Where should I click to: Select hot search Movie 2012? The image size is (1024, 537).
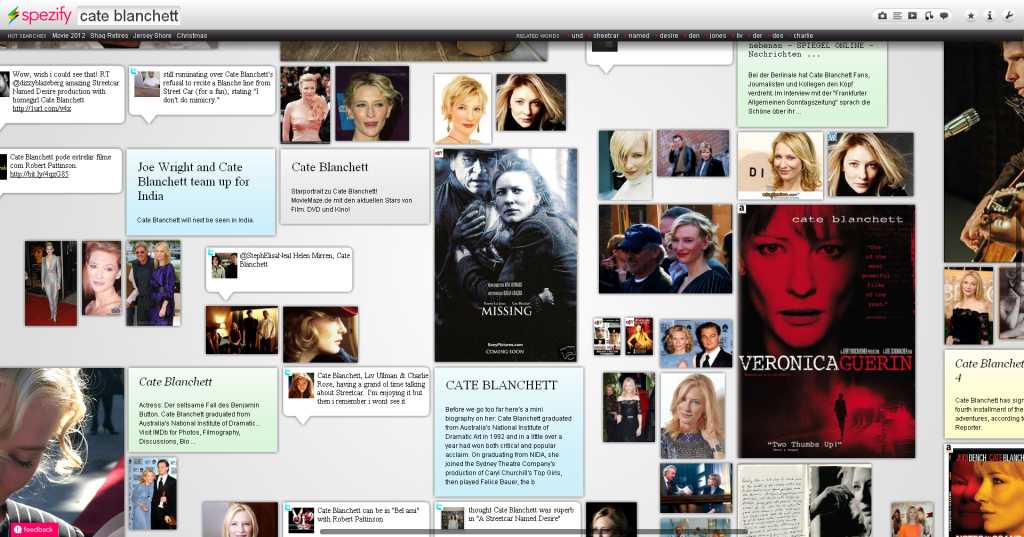pos(69,36)
